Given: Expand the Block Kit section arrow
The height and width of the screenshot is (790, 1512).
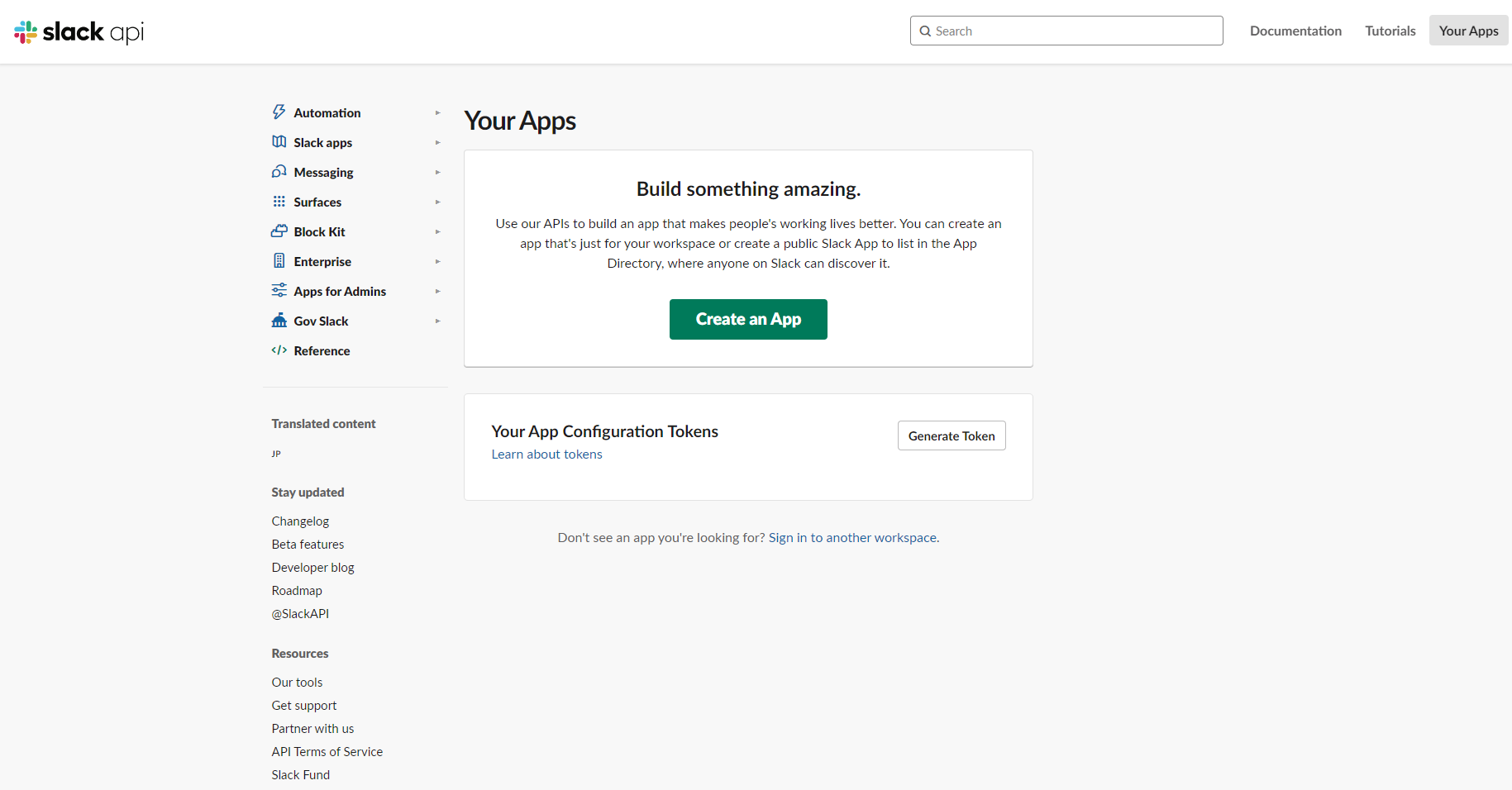Looking at the screenshot, I should pyautogui.click(x=438, y=232).
